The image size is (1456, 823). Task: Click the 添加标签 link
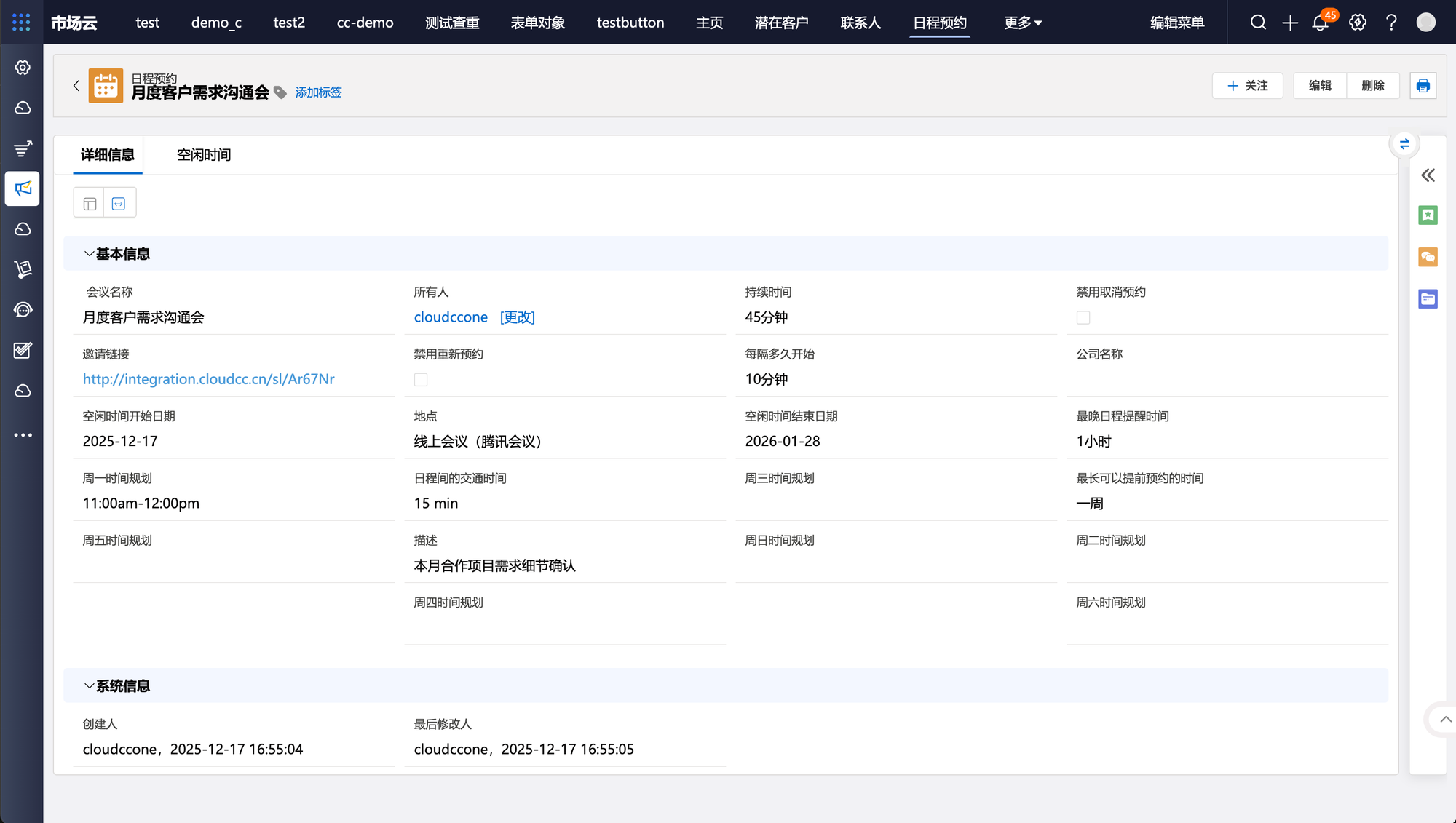(x=318, y=92)
